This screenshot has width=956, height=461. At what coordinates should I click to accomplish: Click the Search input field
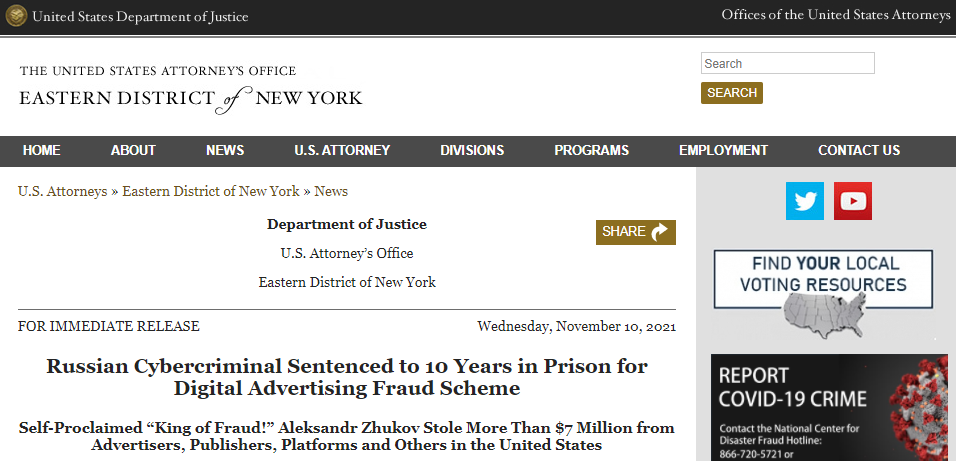tap(787, 64)
